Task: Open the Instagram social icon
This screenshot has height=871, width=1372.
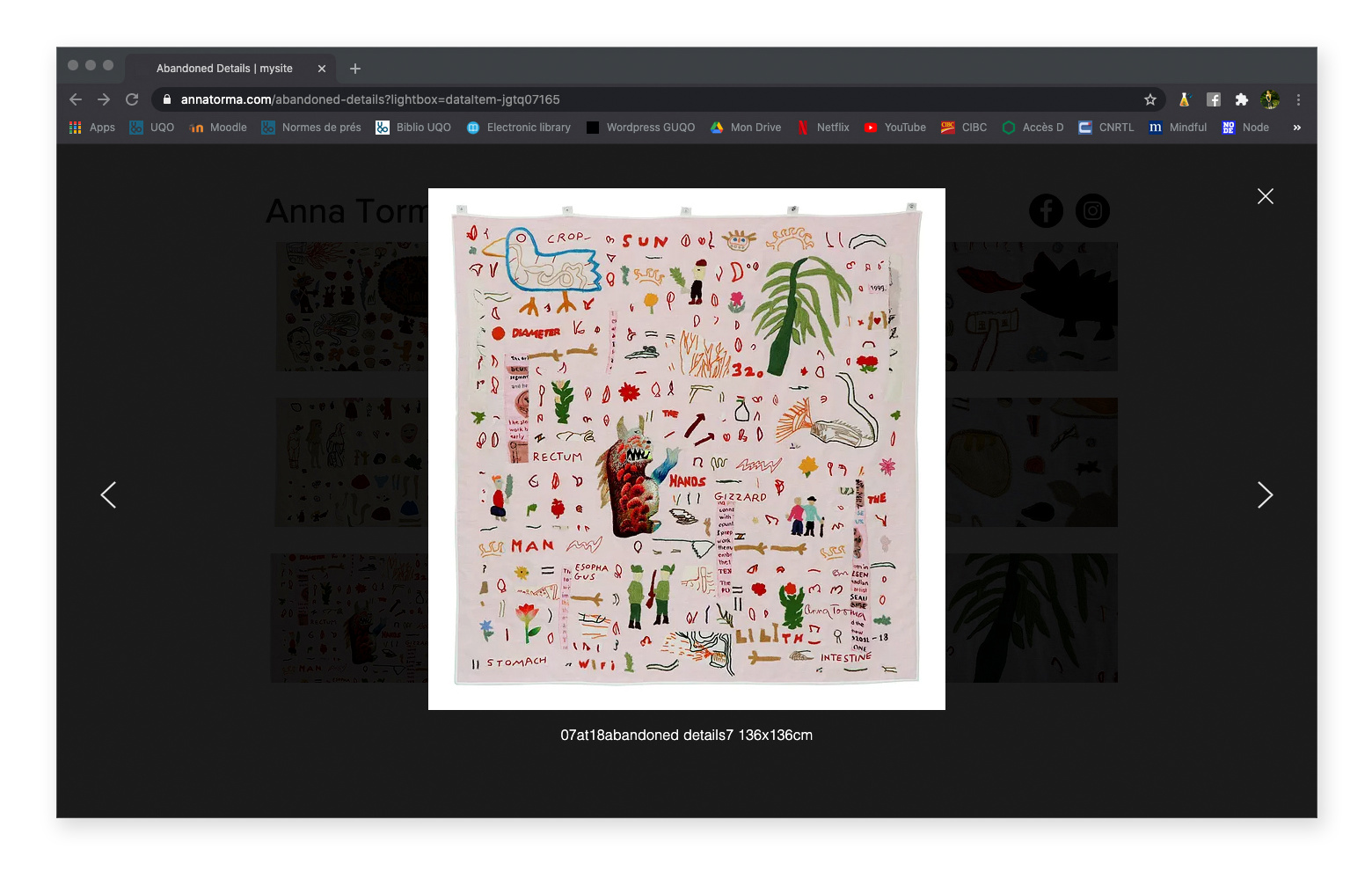Action: pyautogui.click(x=1092, y=210)
